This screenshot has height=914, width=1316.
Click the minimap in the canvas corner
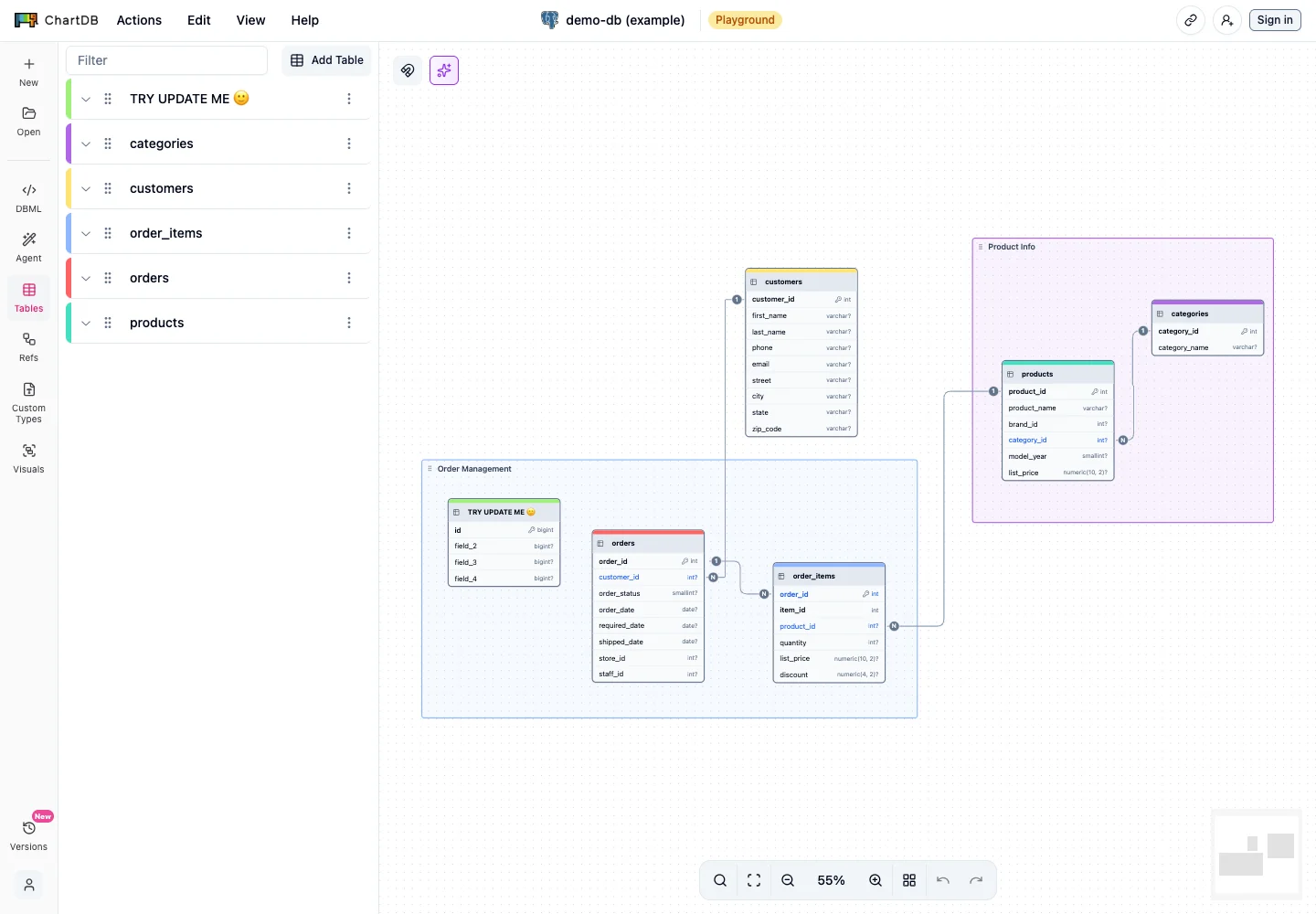[1257, 855]
